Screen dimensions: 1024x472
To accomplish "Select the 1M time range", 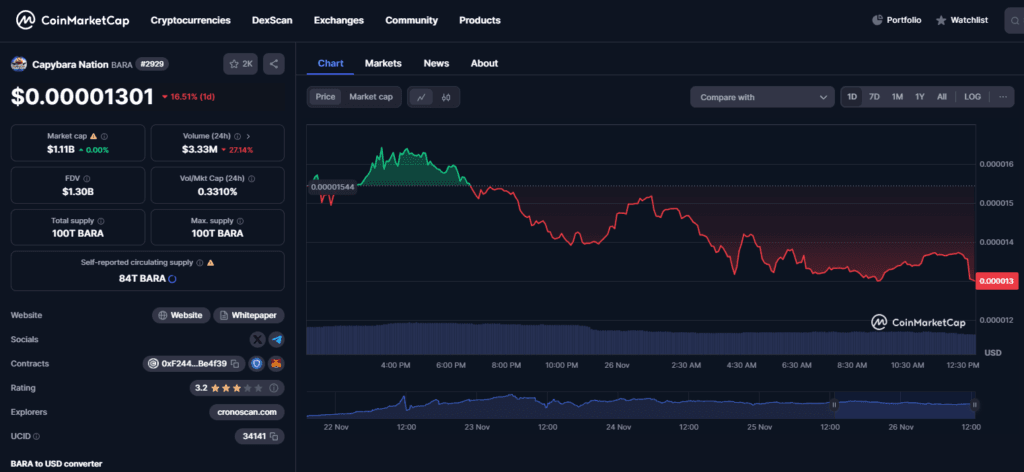I will coord(897,97).
